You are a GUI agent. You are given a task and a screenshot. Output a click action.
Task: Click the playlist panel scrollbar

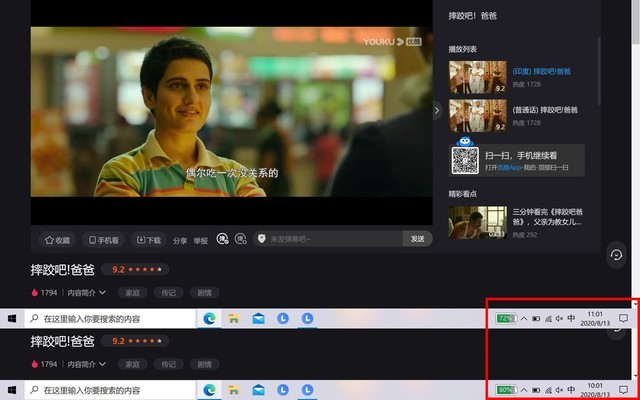tap(599, 70)
